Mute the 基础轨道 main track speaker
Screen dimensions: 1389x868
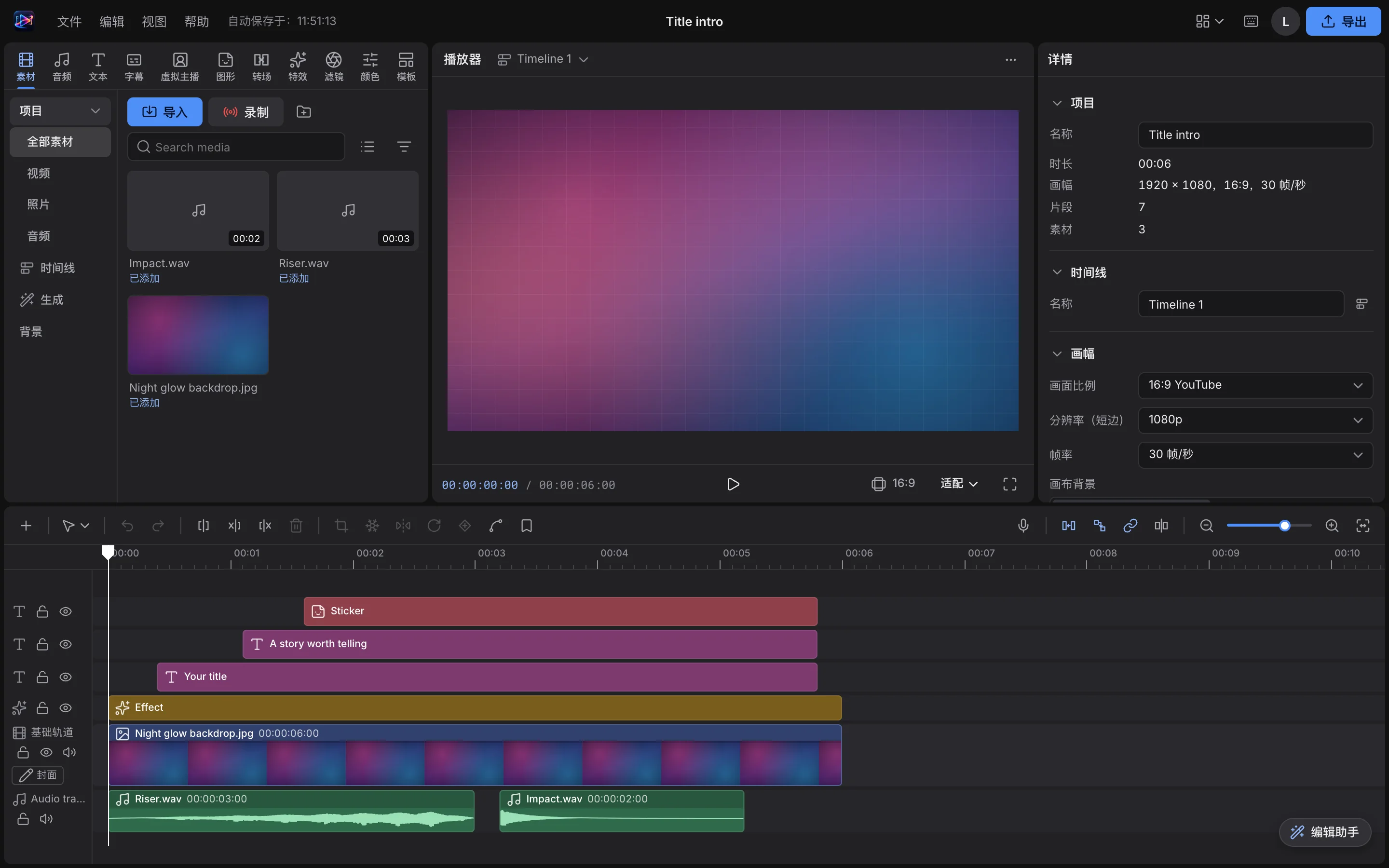pyautogui.click(x=69, y=752)
